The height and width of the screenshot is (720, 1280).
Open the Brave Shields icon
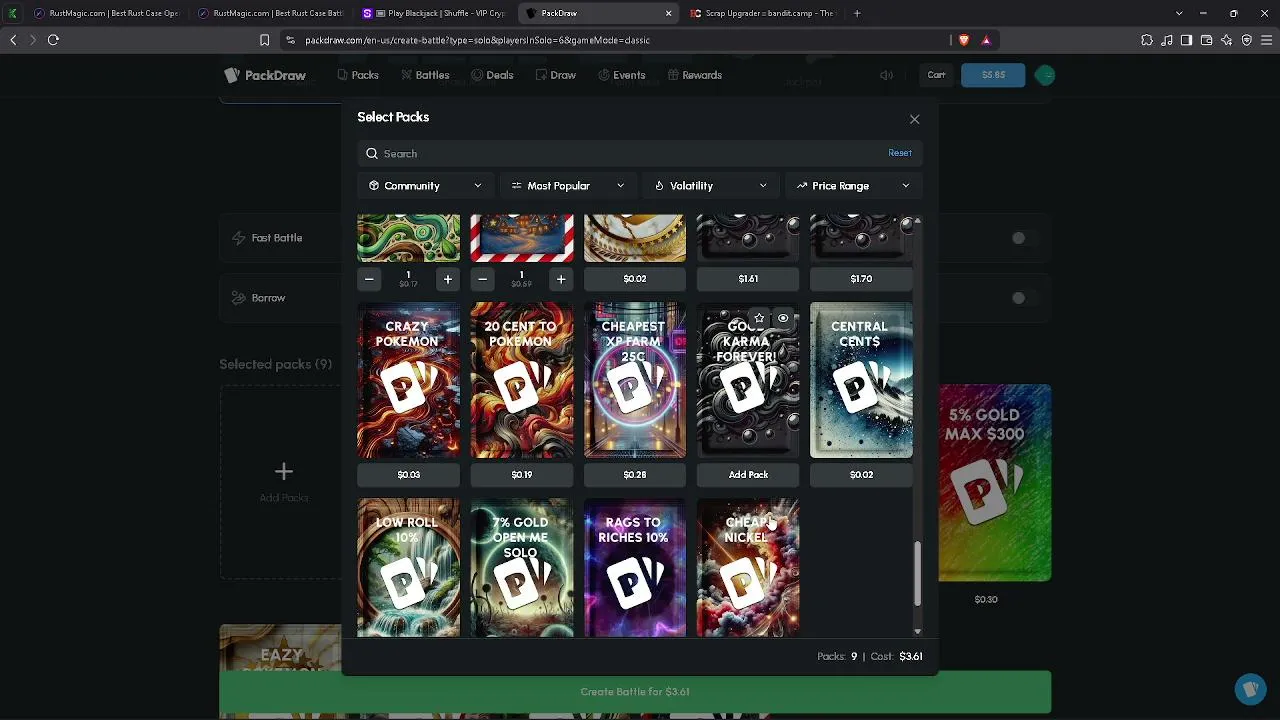[964, 40]
